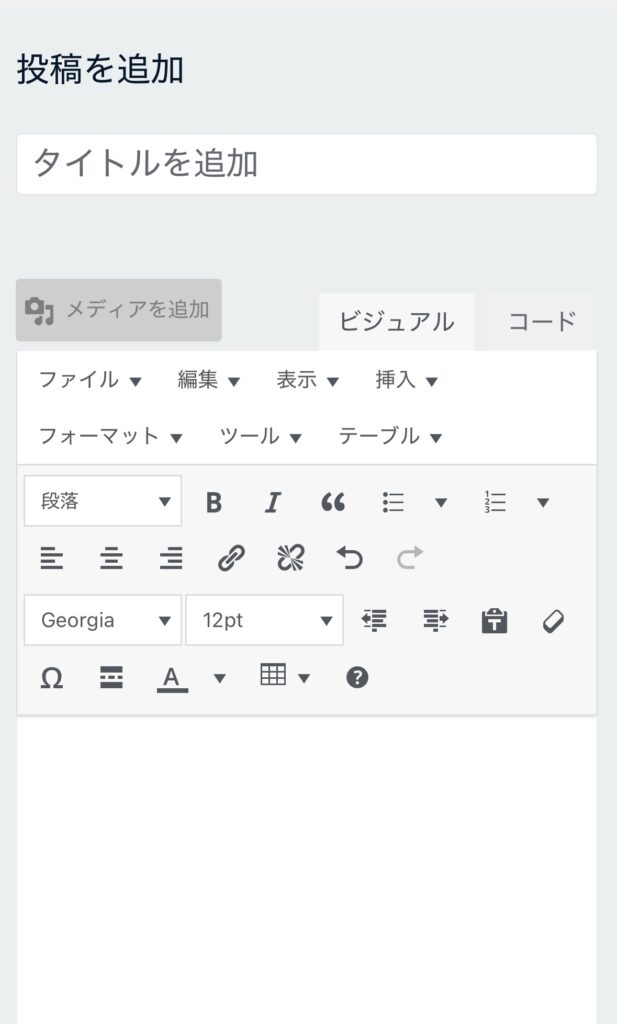This screenshot has height=1024, width=617.
Task: Open the Georgia font family dropdown
Action: click(x=102, y=621)
